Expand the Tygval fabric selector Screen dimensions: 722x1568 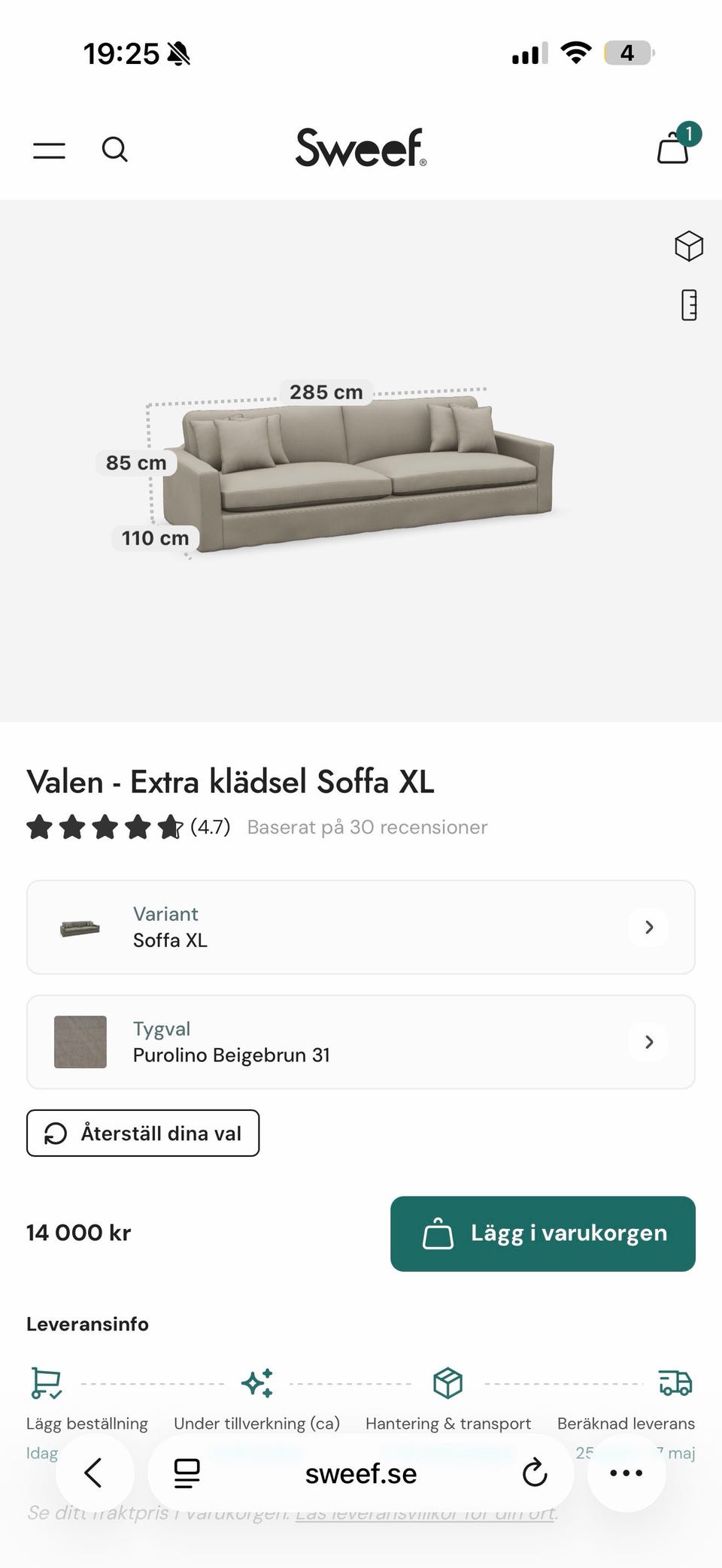[x=649, y=1042]
